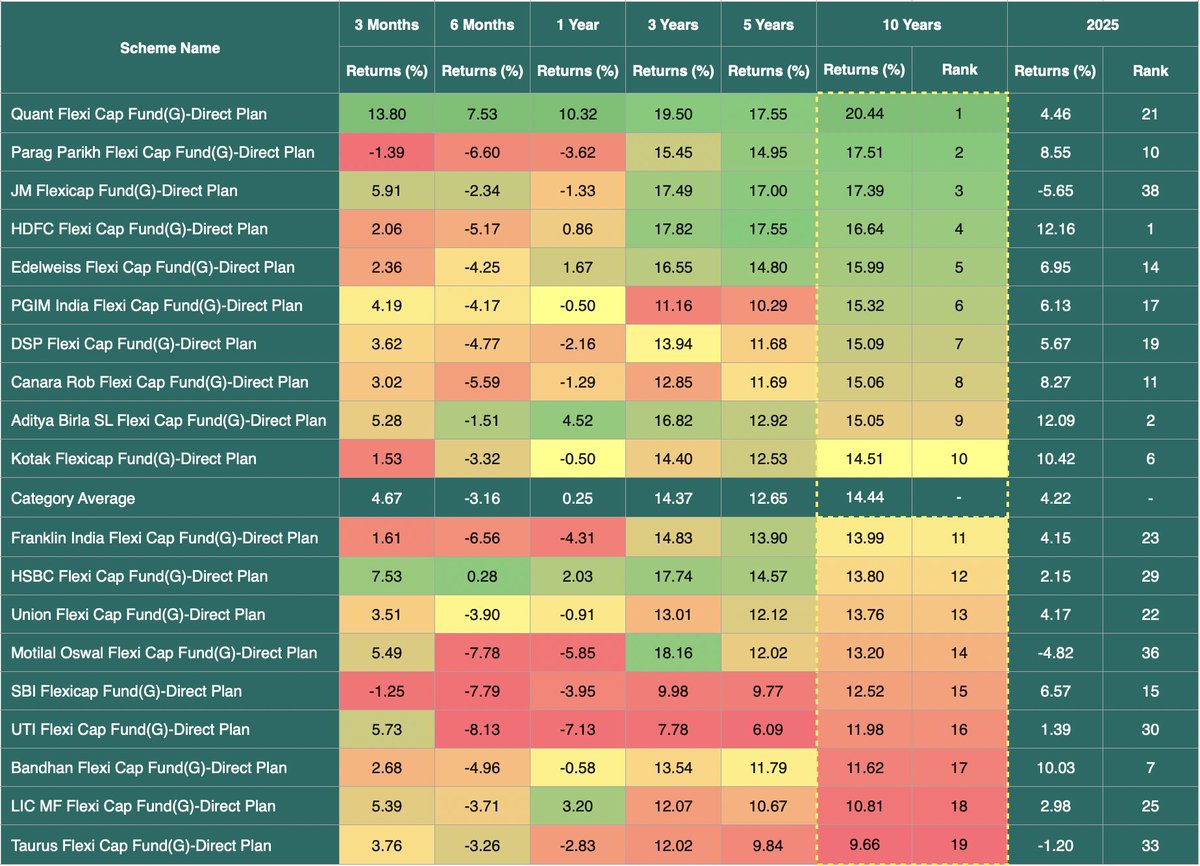Viewport: 1200px width, 866px height.
Task: Click Parag Parikh's 6 Months value "-6.60"
Action: (482, 152)
